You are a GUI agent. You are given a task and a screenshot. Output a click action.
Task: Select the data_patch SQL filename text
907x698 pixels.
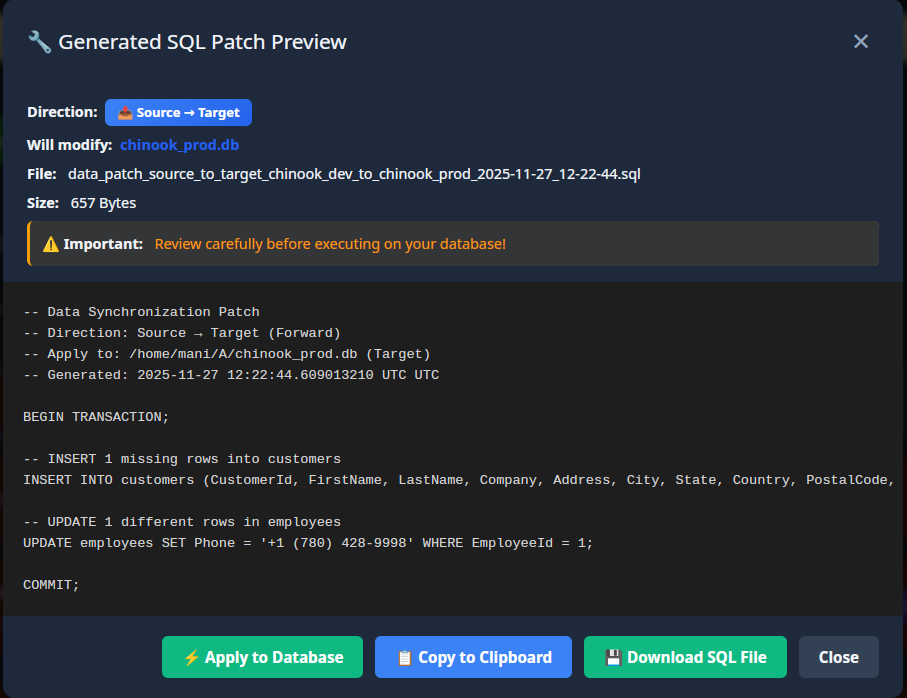[354, 173]
